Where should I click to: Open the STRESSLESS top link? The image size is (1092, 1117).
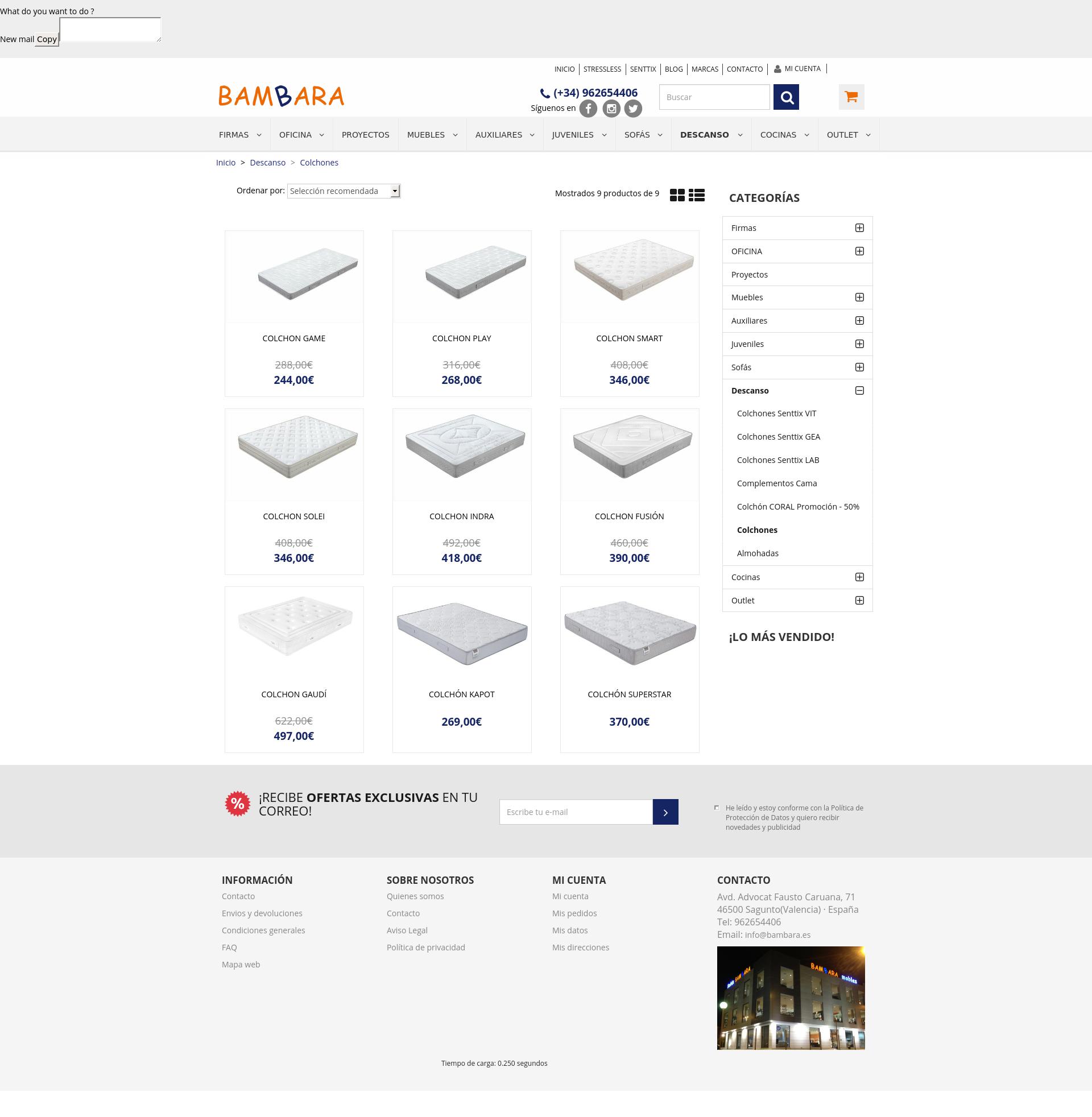coord(602,69)
